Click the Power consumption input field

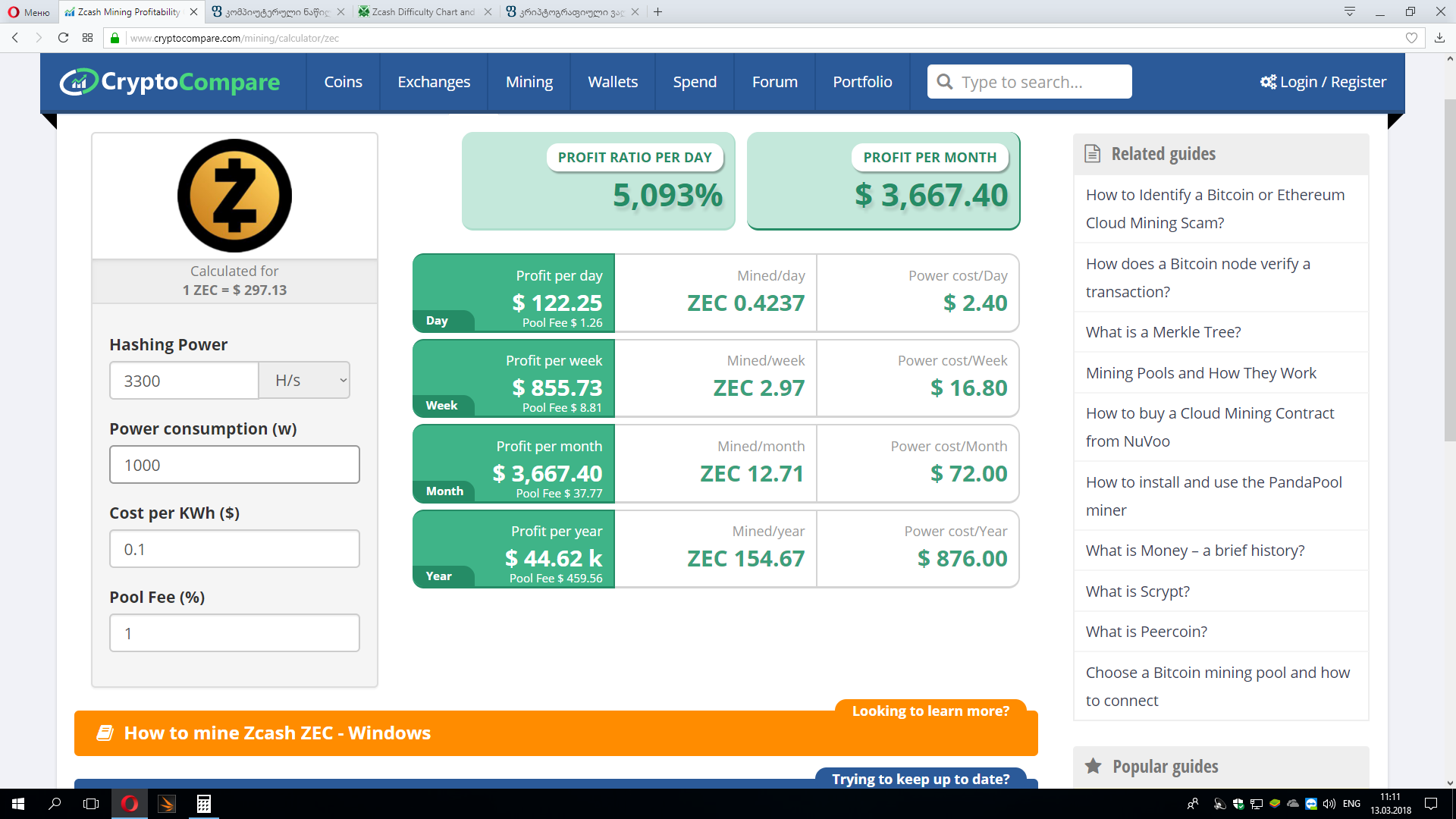(234, 465)
